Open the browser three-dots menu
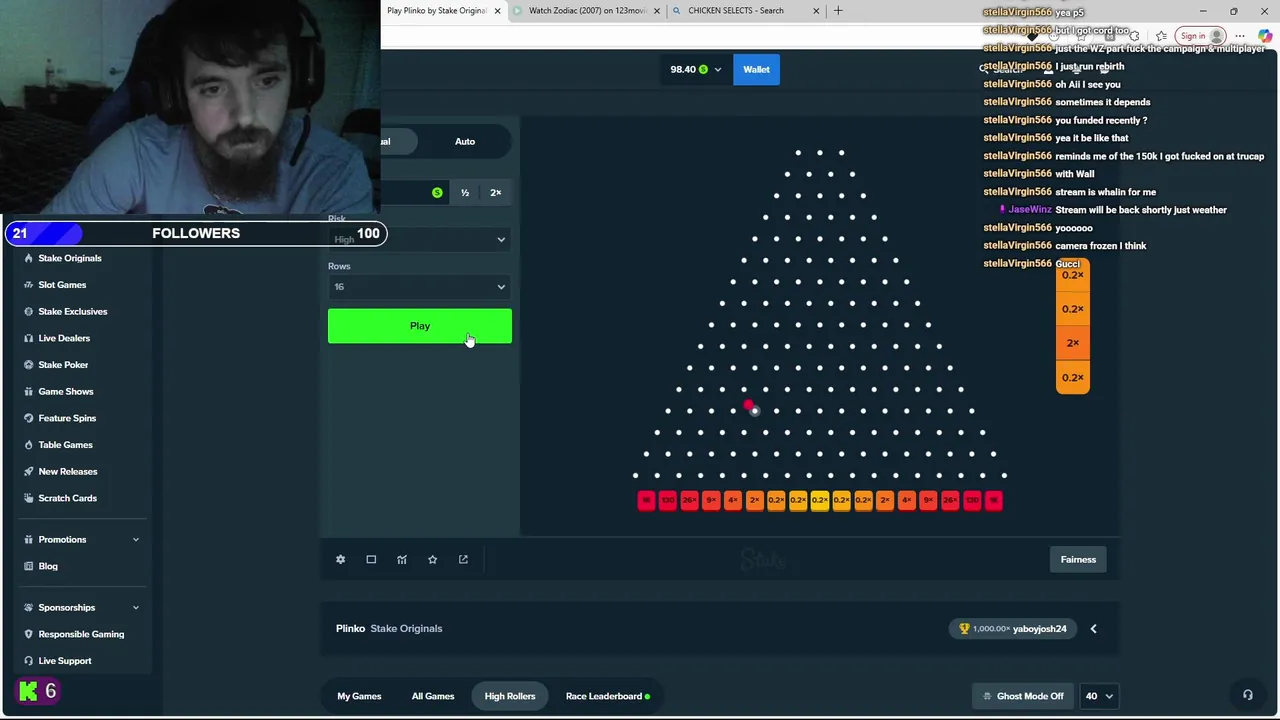 click(x=1240, y=36)
